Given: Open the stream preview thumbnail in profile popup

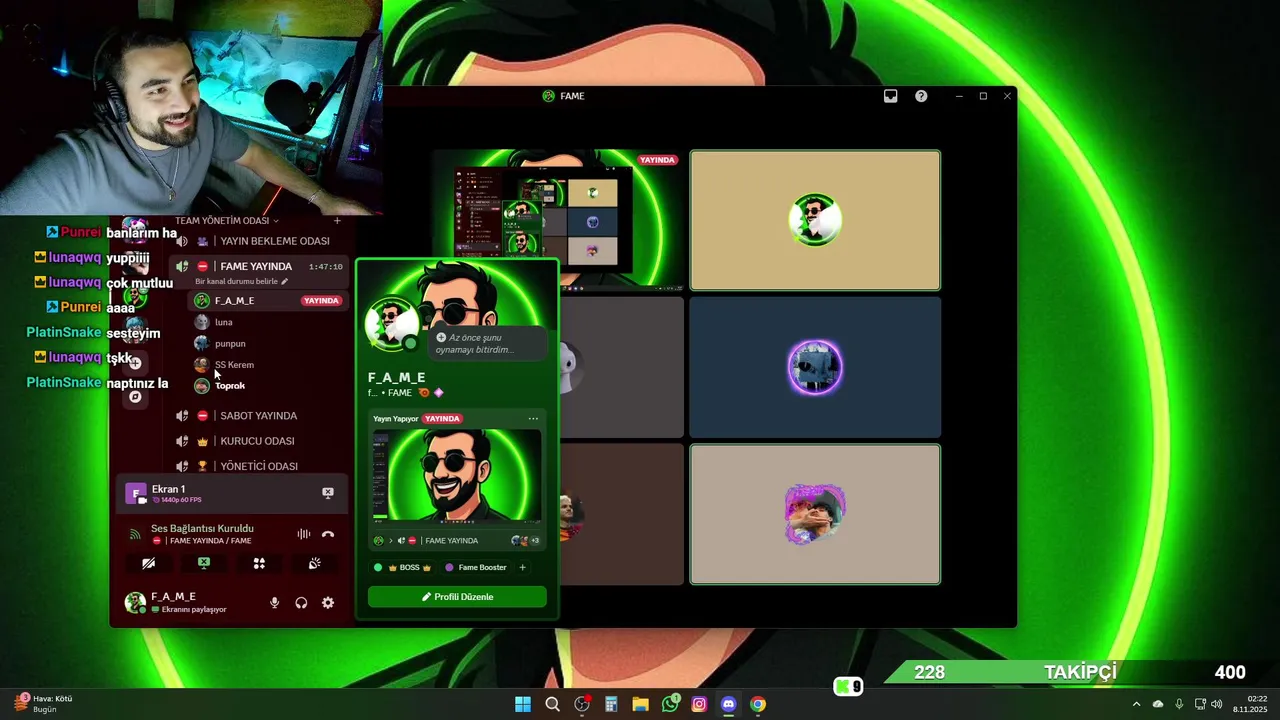Looking at the screenshot, I should pyautogui.click(x=457, y=475).
